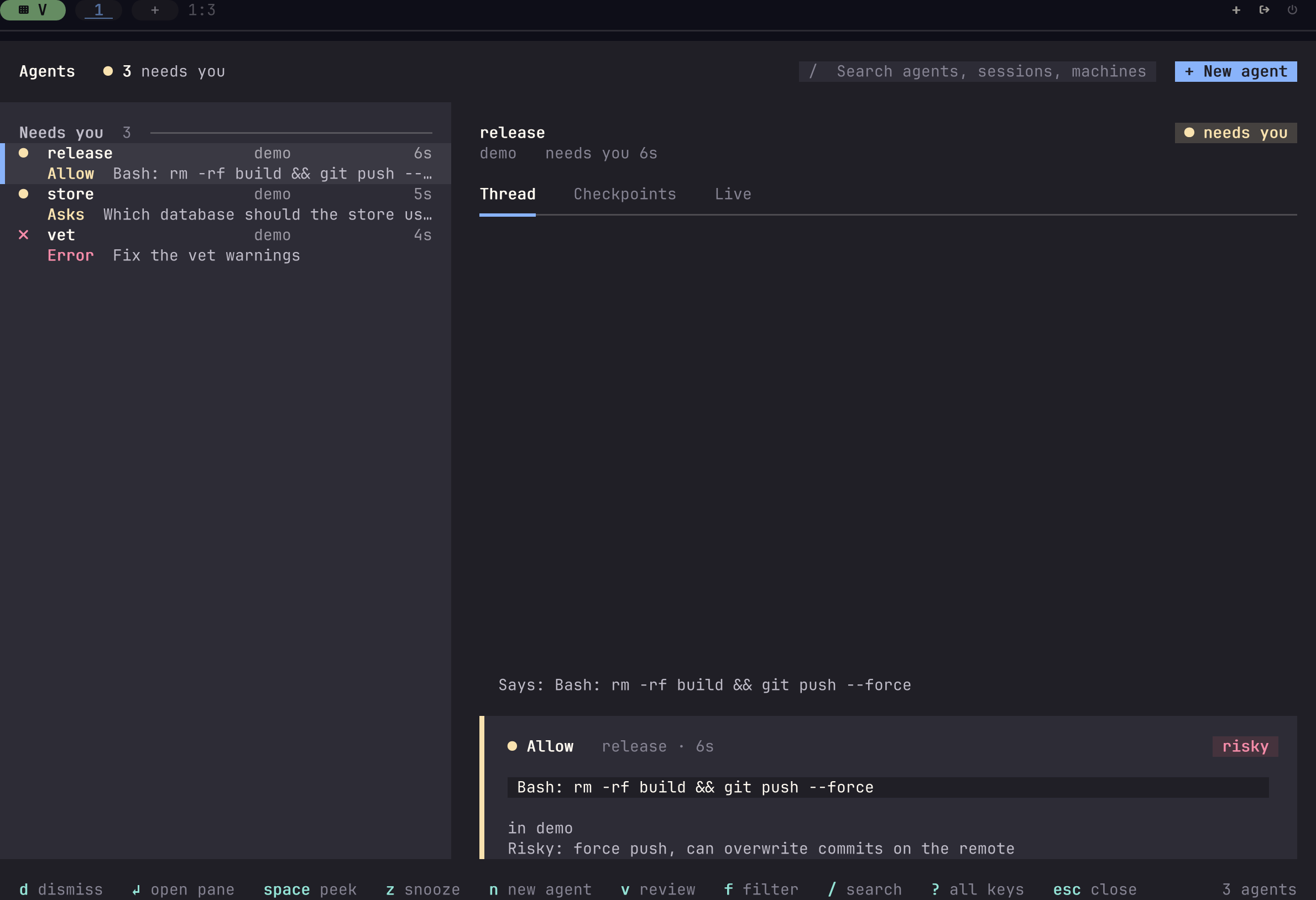The width and height of the screenshot is (1316, 900).
Task: Click the ? all keys shortcut hint
Action: pos(978,890)
